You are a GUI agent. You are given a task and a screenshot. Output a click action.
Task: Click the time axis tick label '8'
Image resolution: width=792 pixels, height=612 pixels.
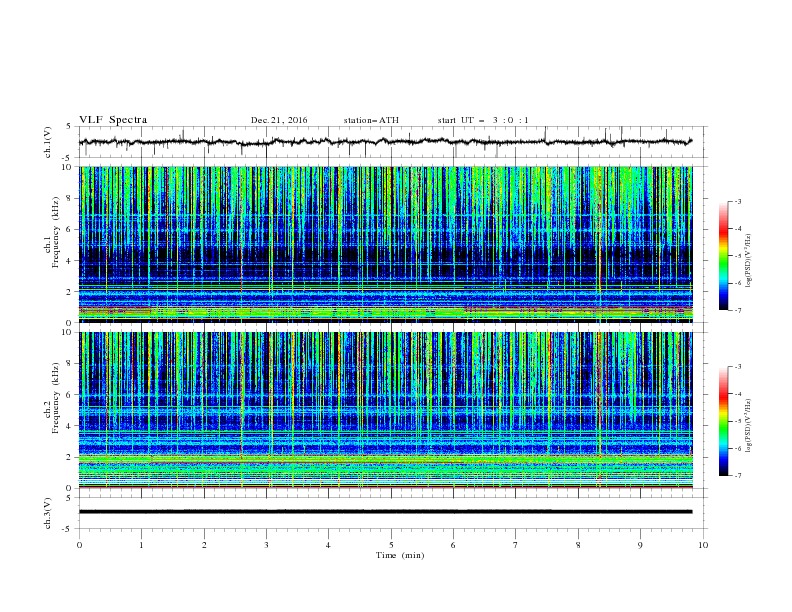(x=578, y=545)
